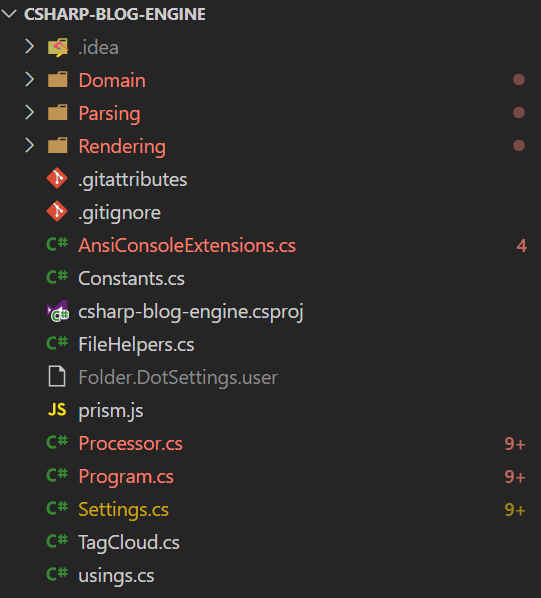
Task: Click the C# icon of FileHelpers.cs
Action: pos(57,343)
